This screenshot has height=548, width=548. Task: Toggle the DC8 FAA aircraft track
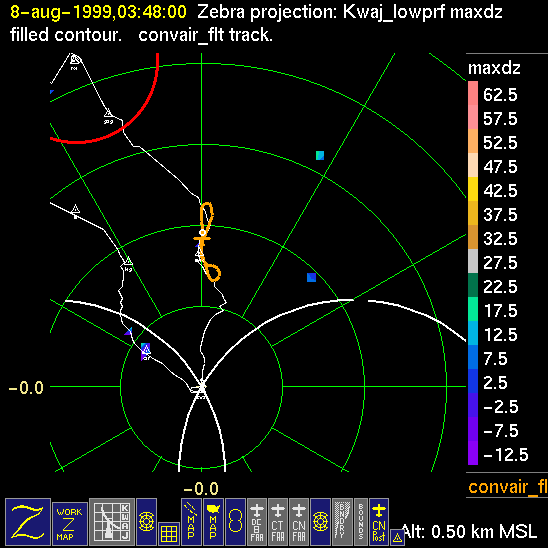pos(257,522)
